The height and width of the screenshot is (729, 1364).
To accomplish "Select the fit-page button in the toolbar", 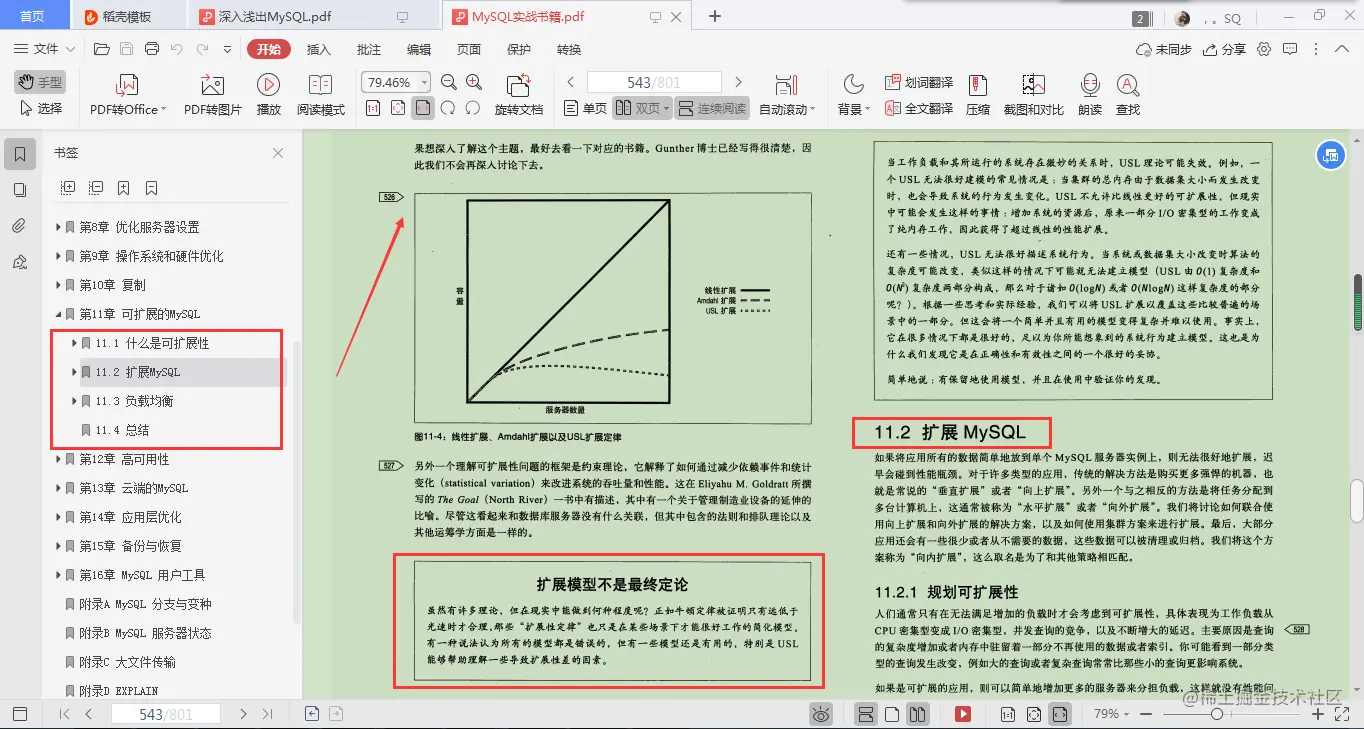I will (x=398, y=108).
